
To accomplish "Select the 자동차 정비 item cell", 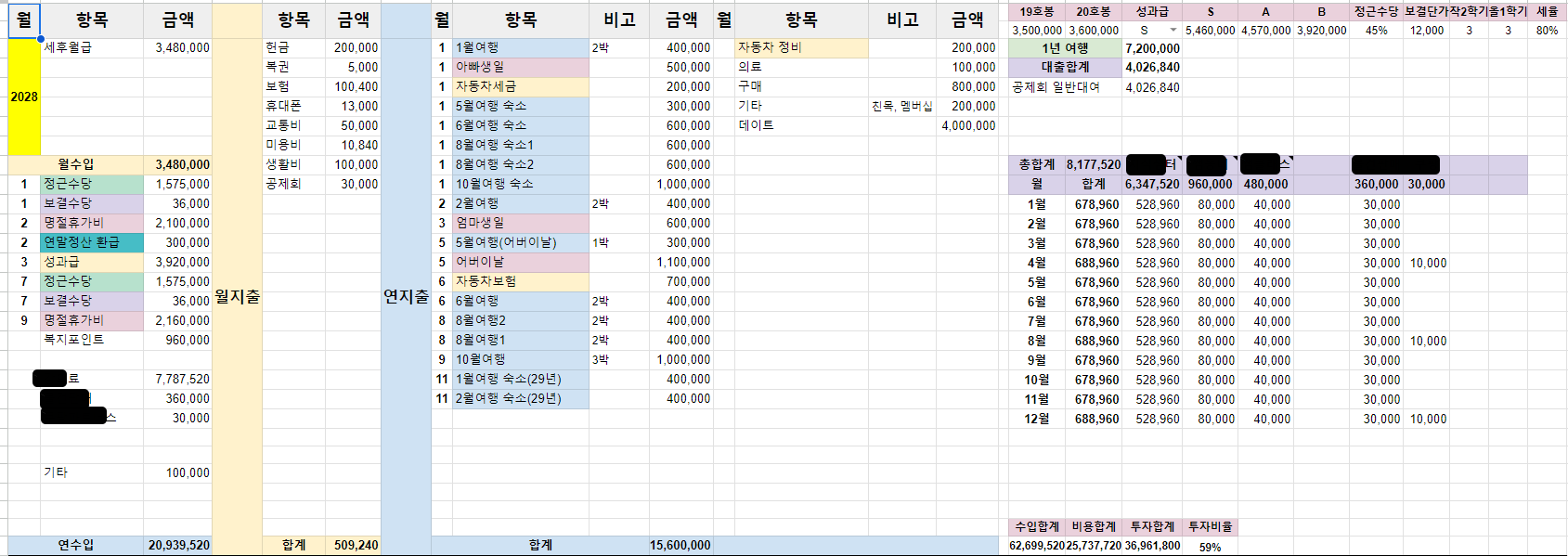I will click(x=801, y=47).
